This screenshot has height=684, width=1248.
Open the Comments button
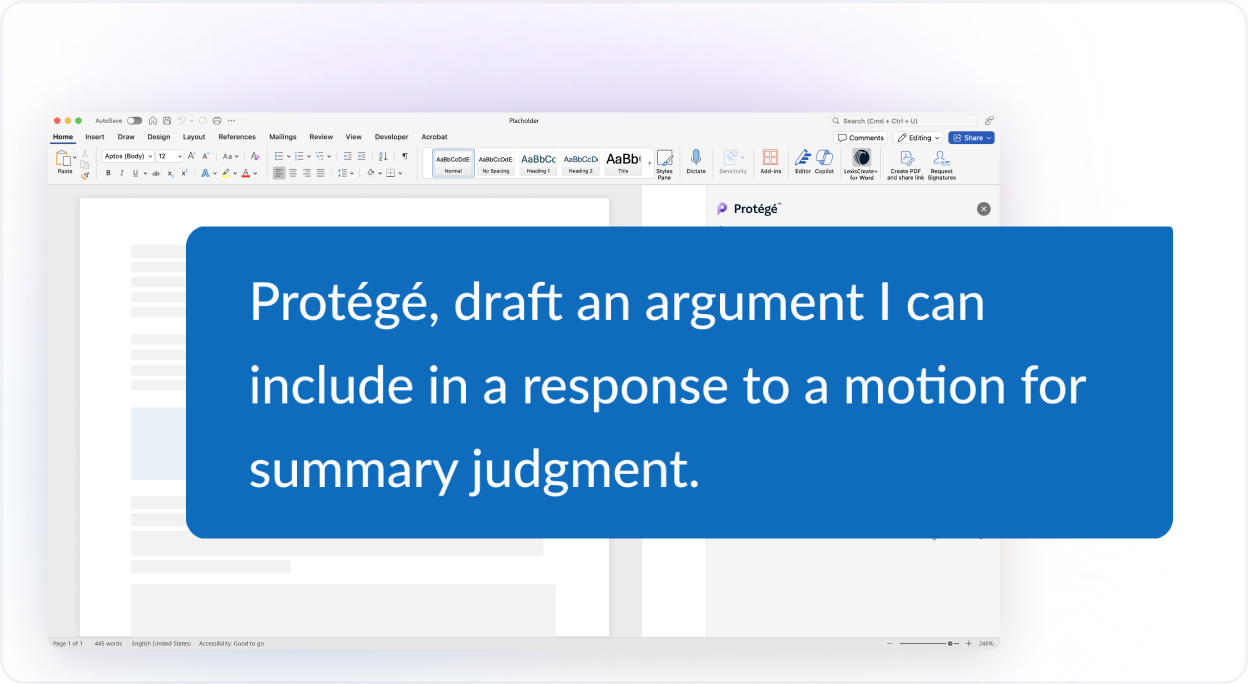pyautogui.click(x=861, y=138)
